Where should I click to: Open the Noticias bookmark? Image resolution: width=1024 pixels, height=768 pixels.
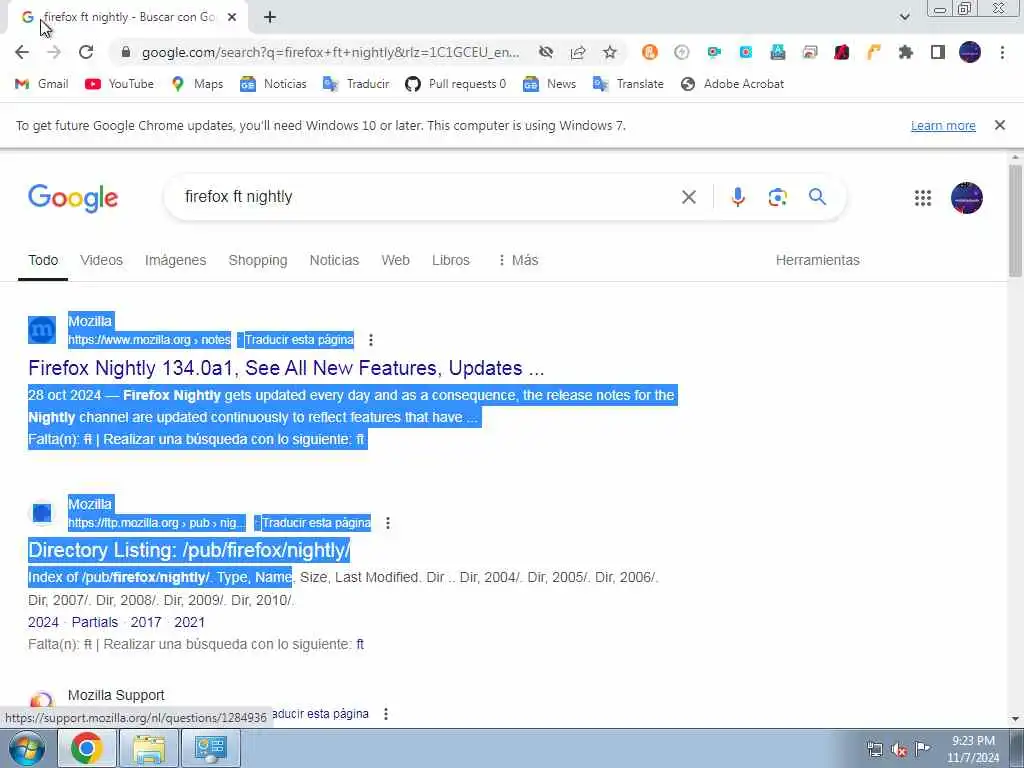pyautogui.click(x=273, y=84)
